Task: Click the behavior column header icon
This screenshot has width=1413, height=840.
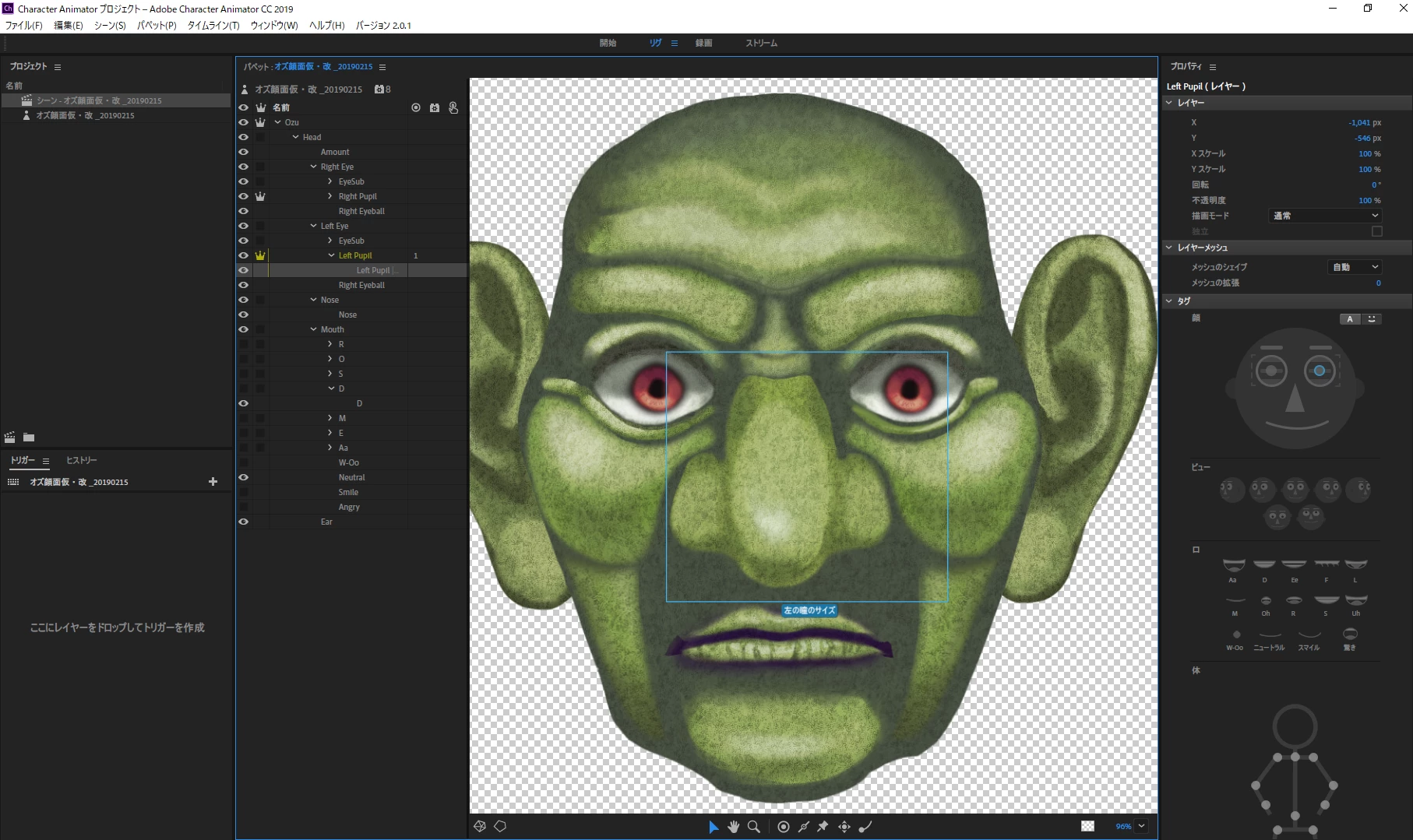Action: point(435,107)
